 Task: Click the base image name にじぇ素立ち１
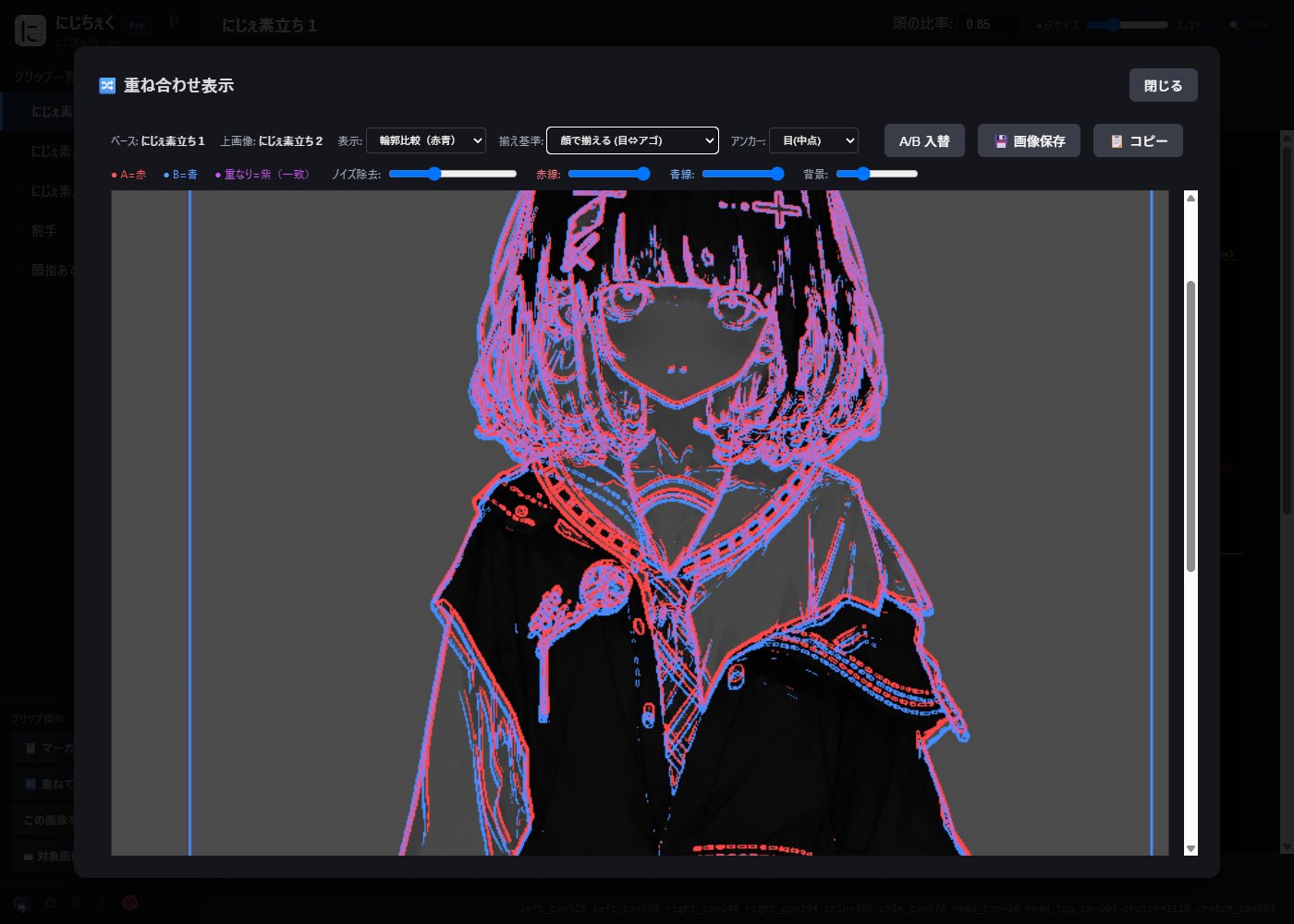point(173,141)
